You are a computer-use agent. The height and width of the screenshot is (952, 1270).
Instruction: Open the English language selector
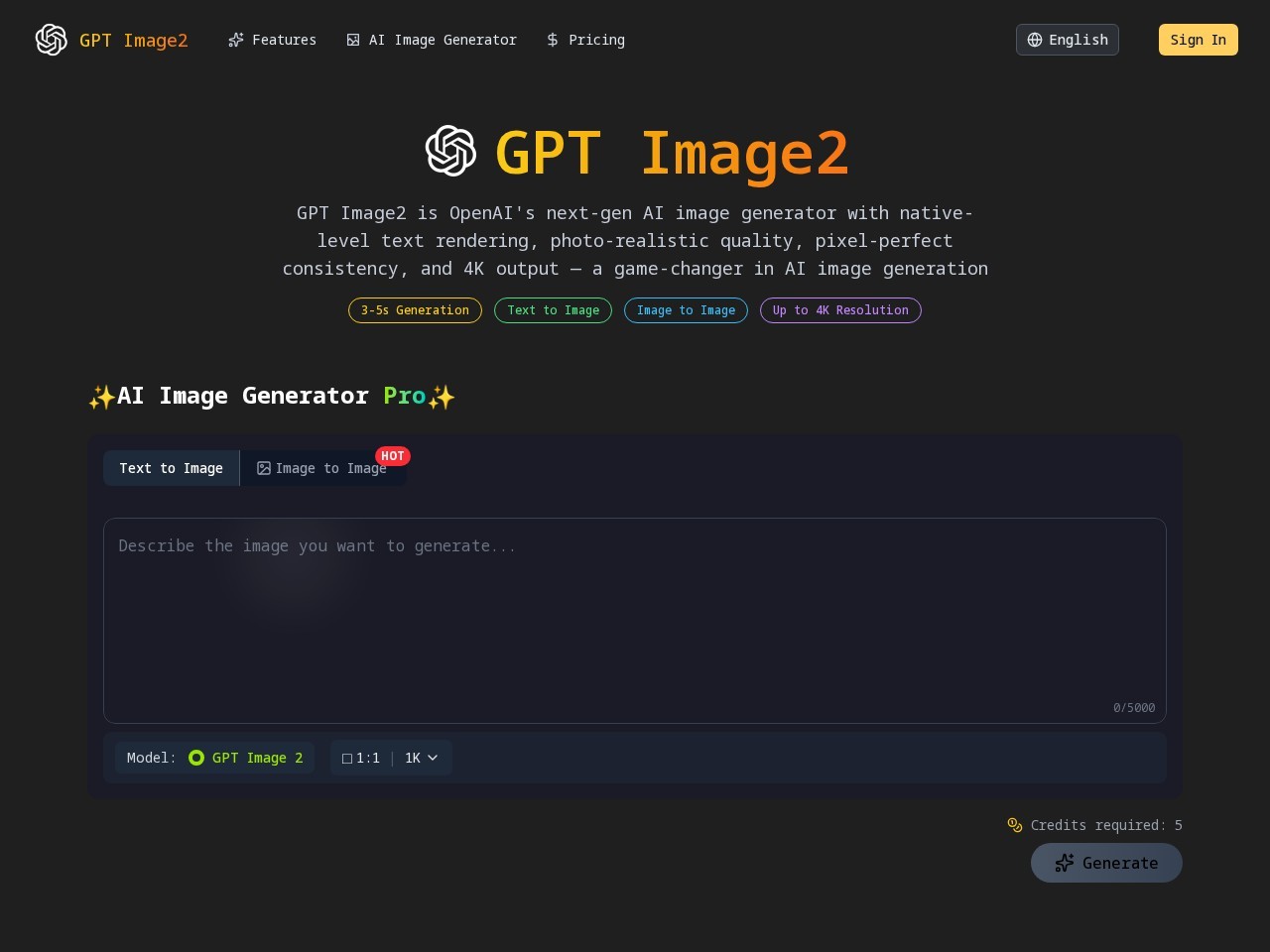click(x=1068, y=40)
